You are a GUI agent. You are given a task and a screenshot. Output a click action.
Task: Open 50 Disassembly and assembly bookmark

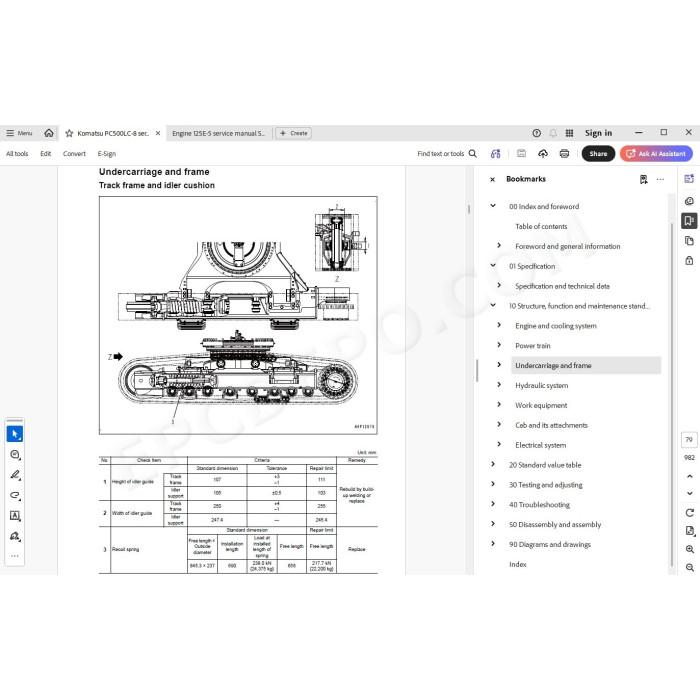(x=555, y=525)
